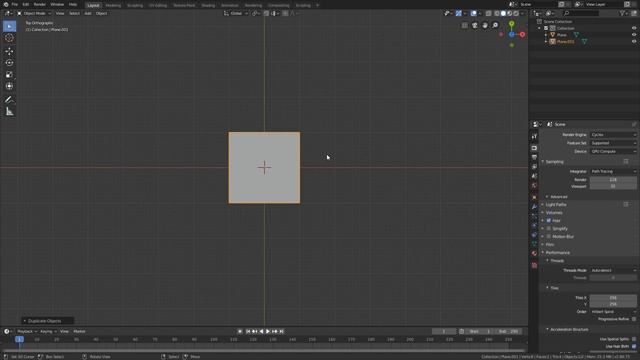Click the timeline Play button
640x360 pixels.
coord(268,332)
